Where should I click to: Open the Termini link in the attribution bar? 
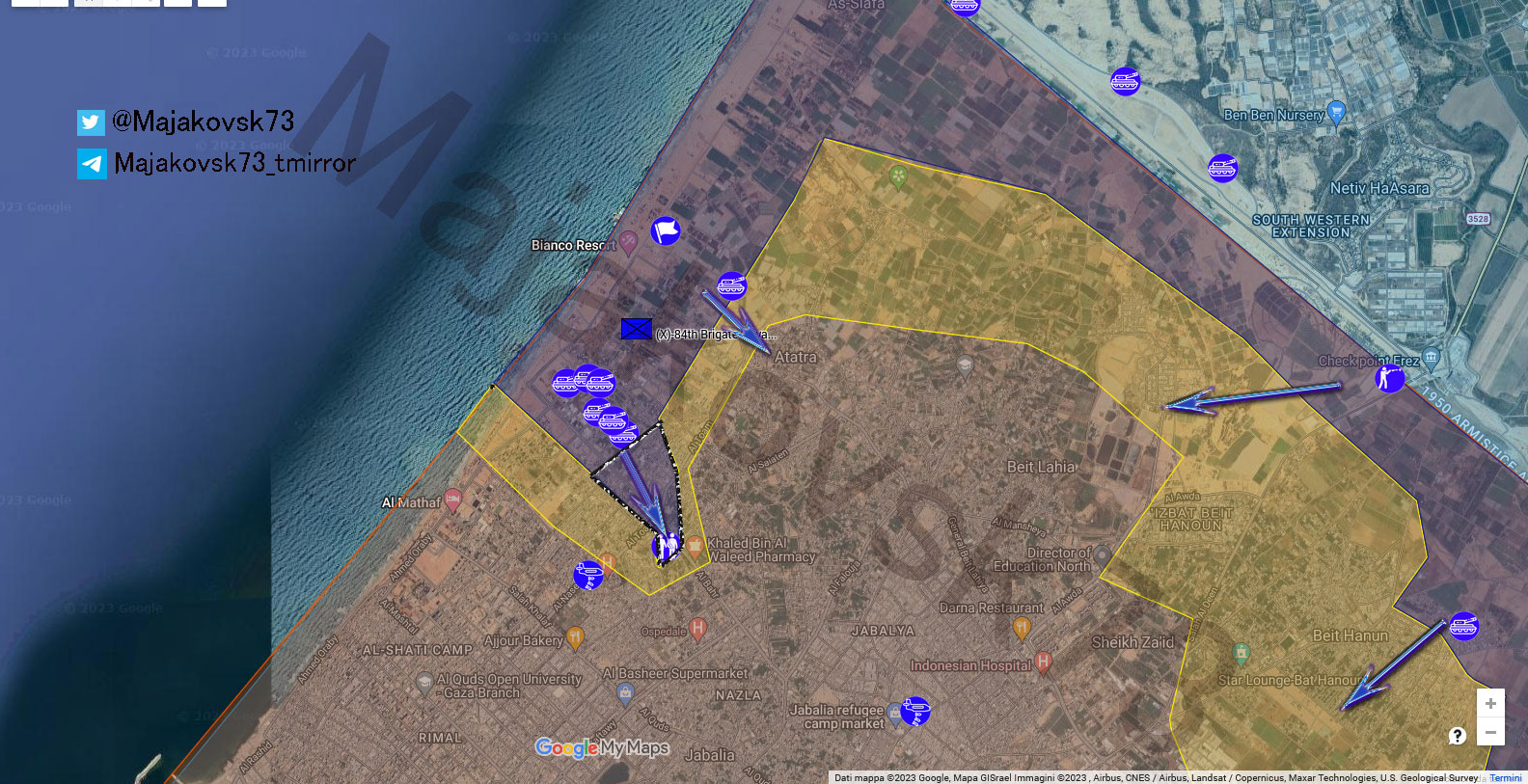1505,777
